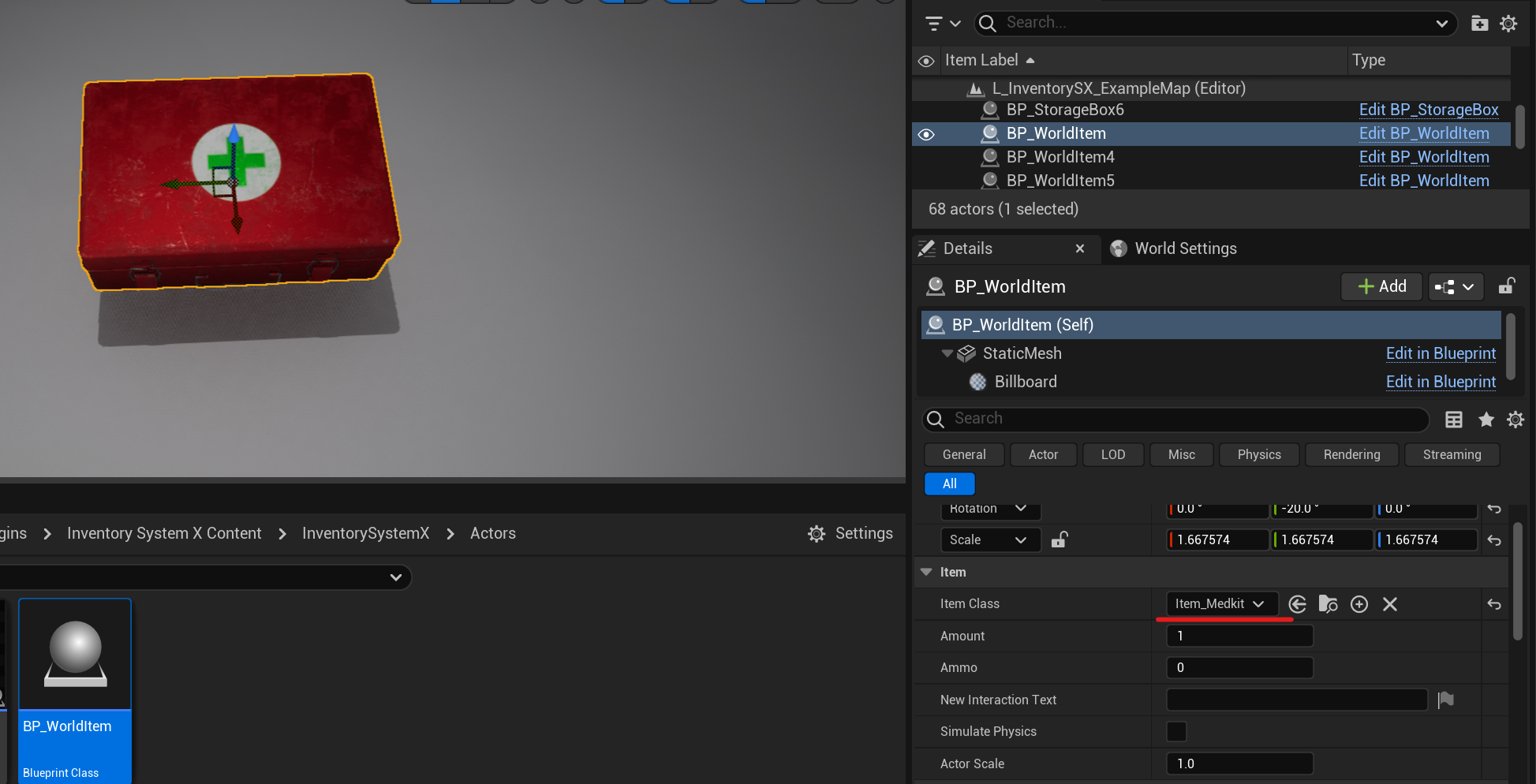Filter details by Physics category
Viewport: 1536px width, 784px height.
pos(1259,454)
